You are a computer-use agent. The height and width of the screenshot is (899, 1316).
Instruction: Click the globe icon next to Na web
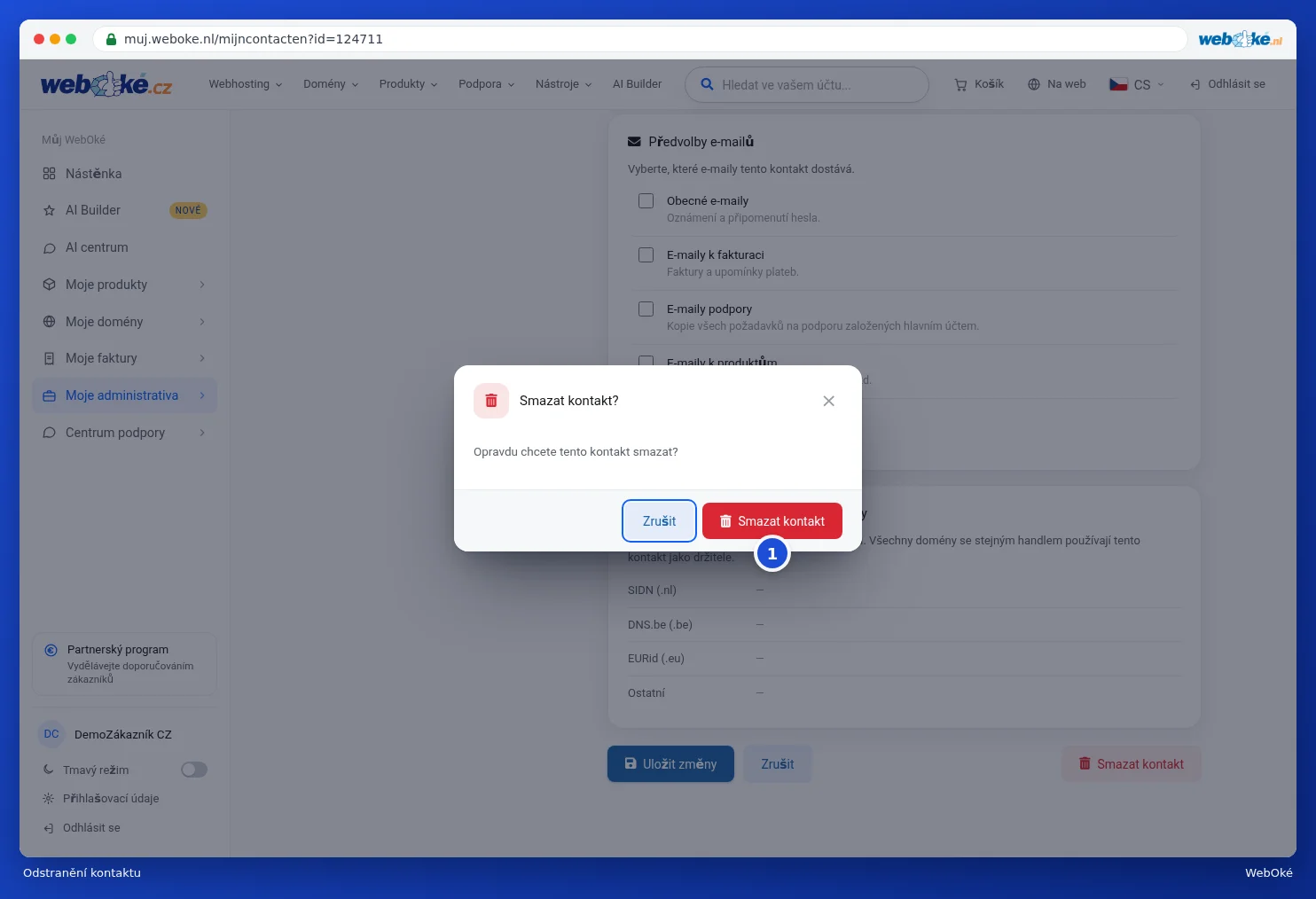tap(1034, 84)
